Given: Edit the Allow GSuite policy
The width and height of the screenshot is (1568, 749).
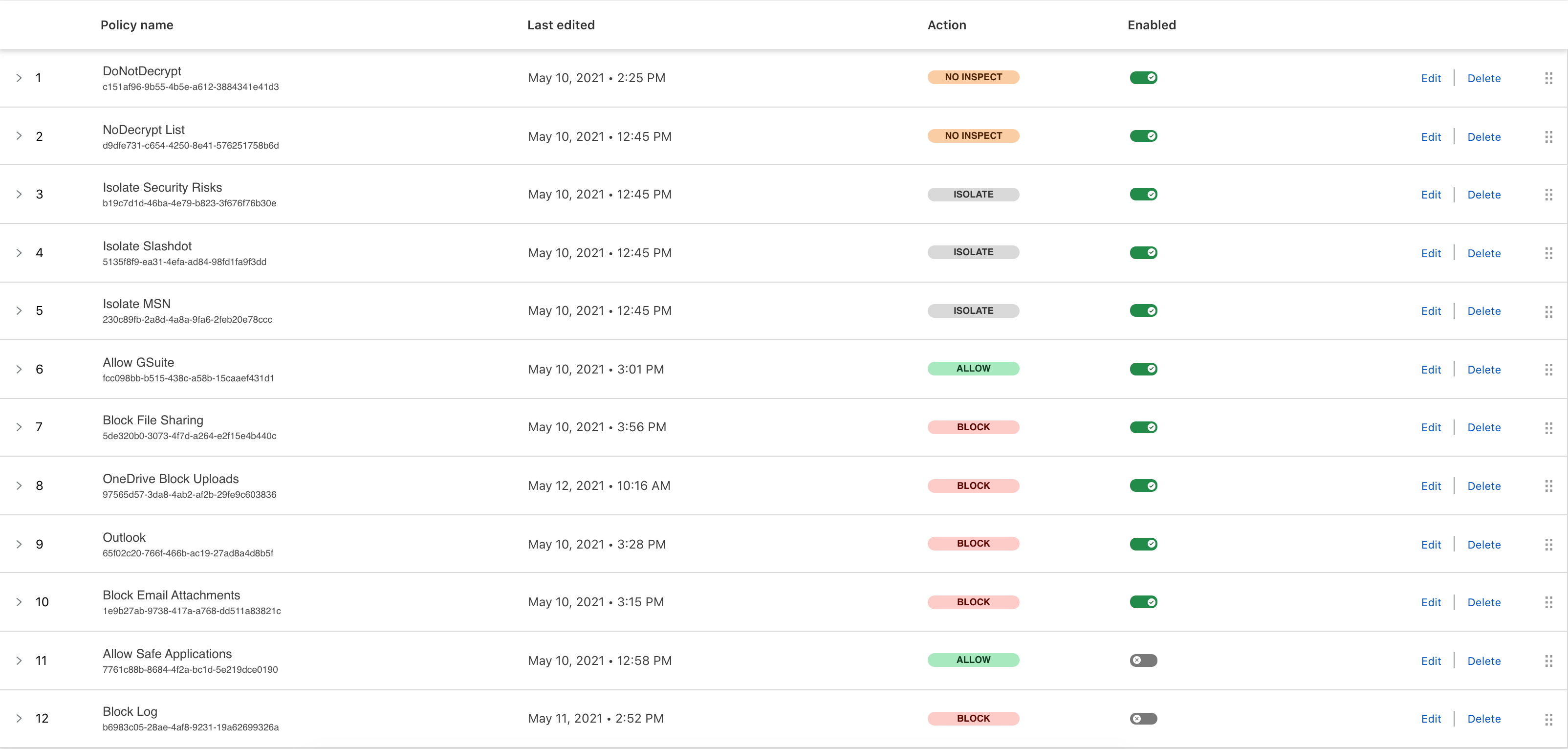Looking at the screenshot, I should pos(1431,370).
